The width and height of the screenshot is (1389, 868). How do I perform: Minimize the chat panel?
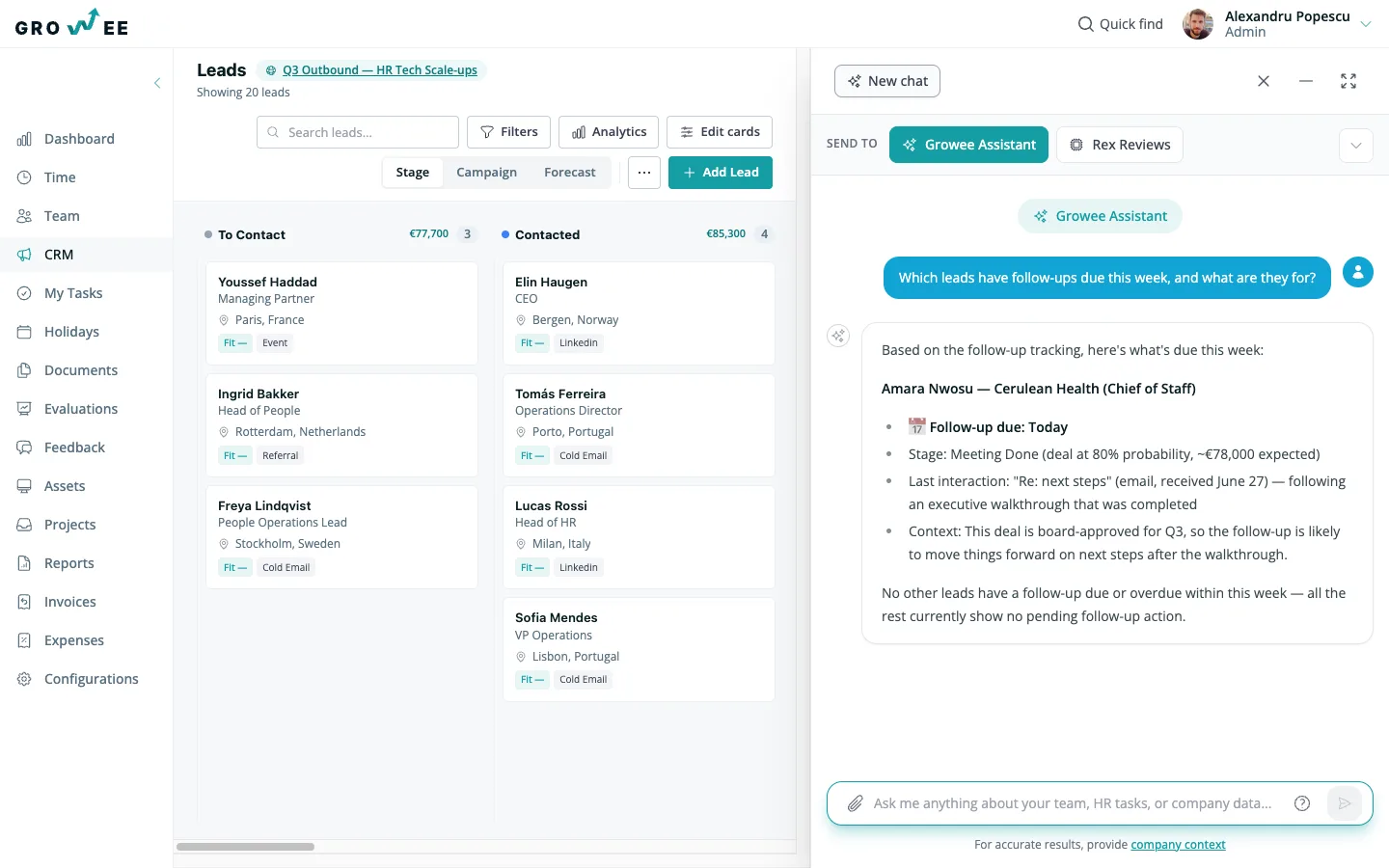pyautogui.click(x=1306, y=81)
